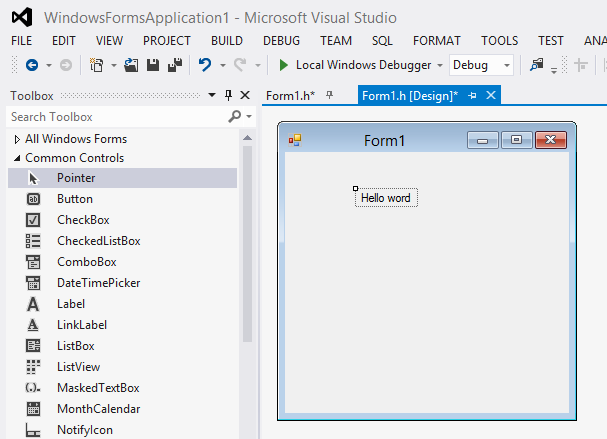Click the Redo arrow icon
Image resolution: width=607 pixels, height=439 pixels.
pos(240,65)
